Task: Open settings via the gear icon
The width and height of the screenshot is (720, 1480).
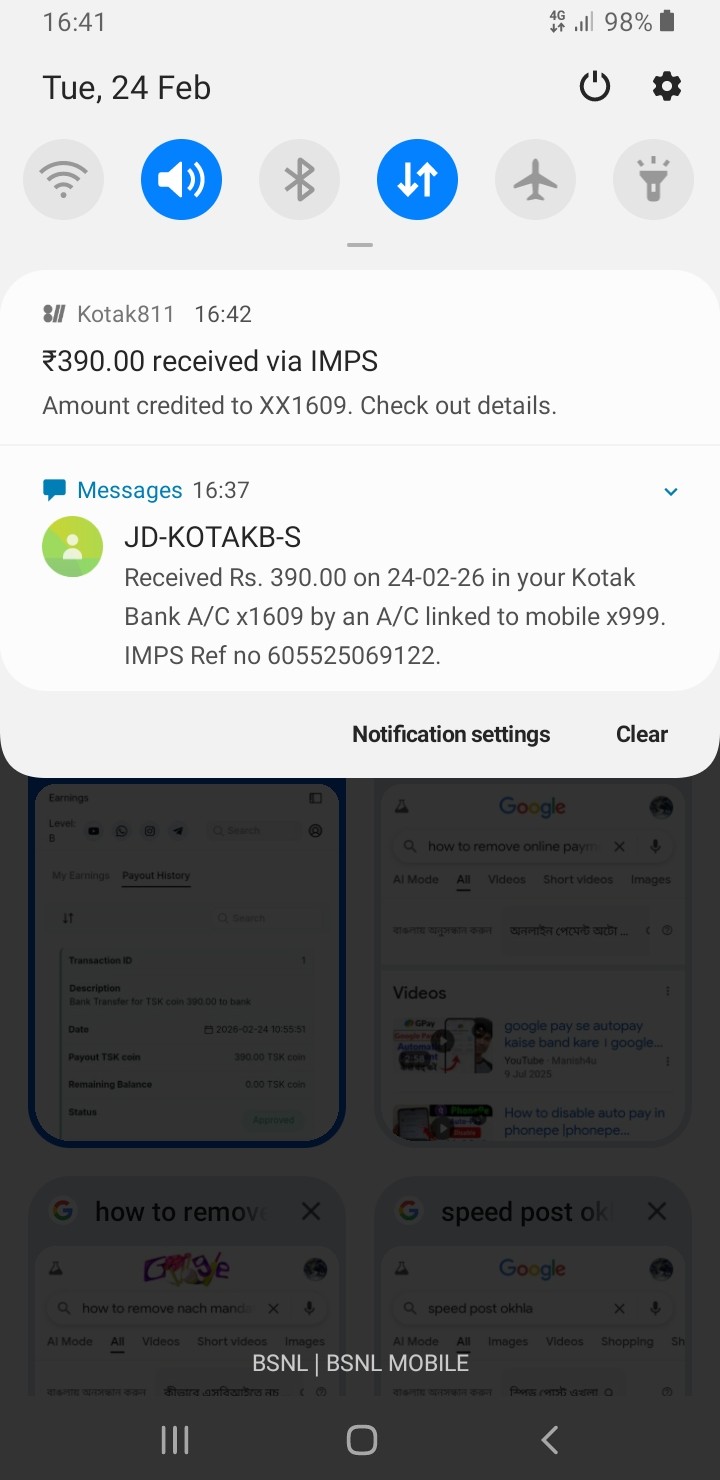Action: (x=667, y=87)
